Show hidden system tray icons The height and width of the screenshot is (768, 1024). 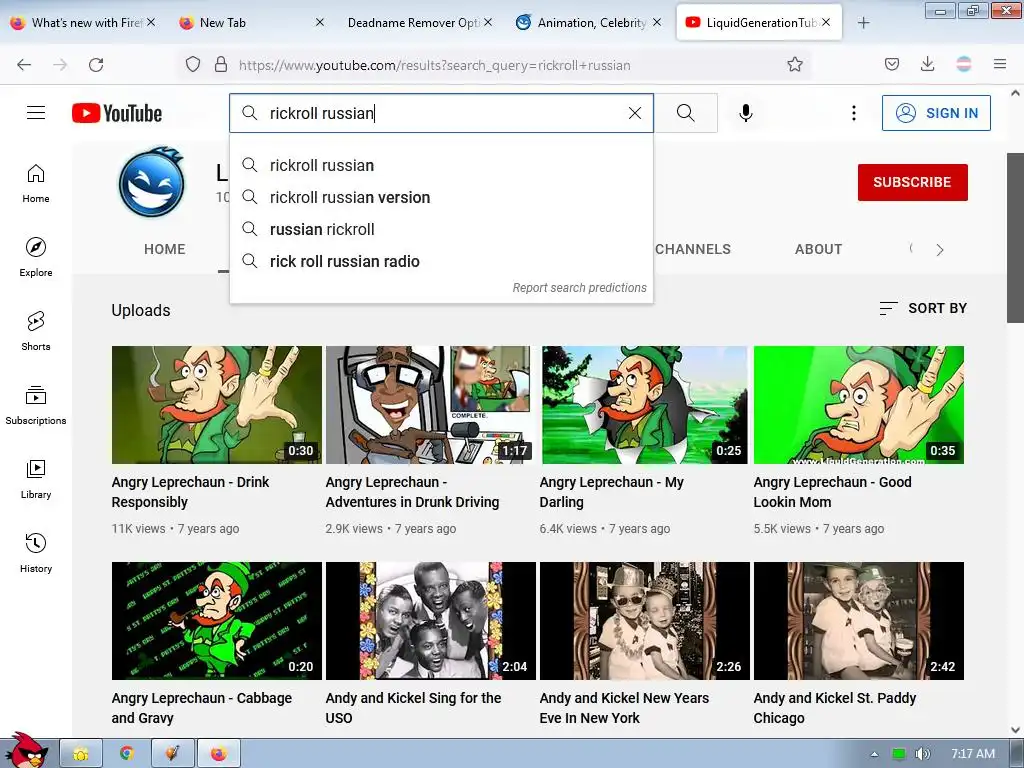point(874,754)
